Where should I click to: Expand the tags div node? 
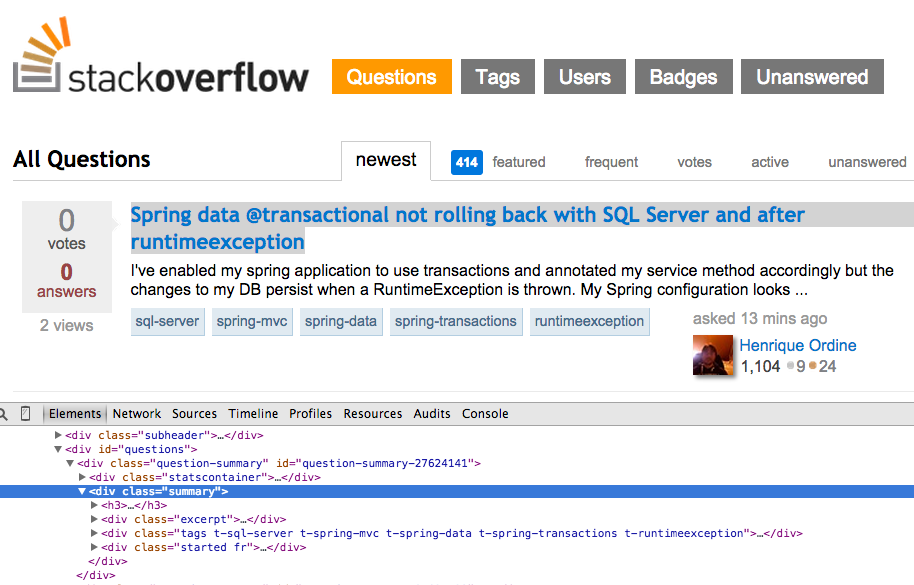coord(94,533)
